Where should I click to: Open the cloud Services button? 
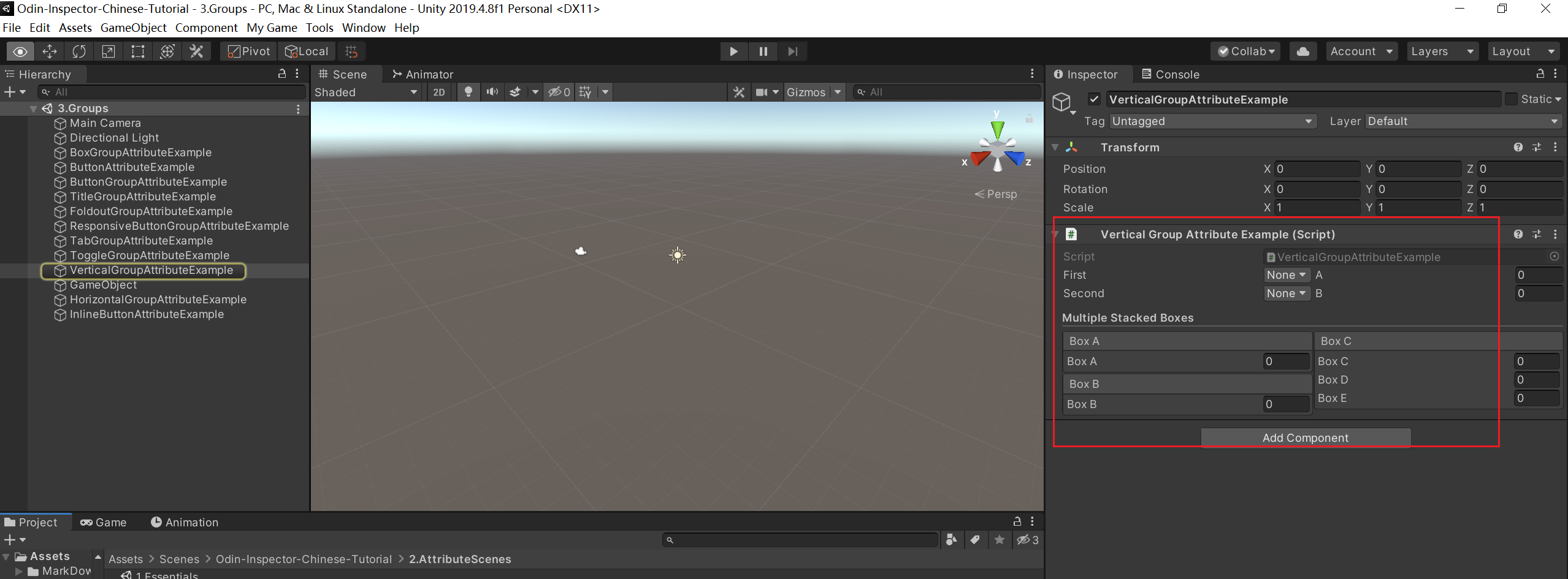(x=1303, y=51)
